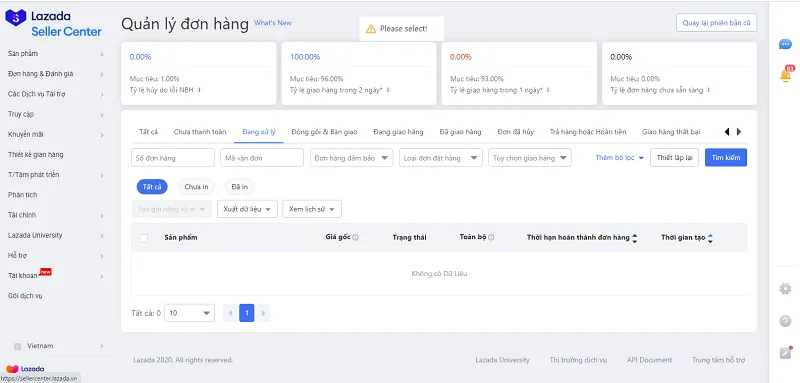This screenshot has height=383, width=800.
Task: Expand the Tài khoản sidebar menu
Action: (56, 276)
